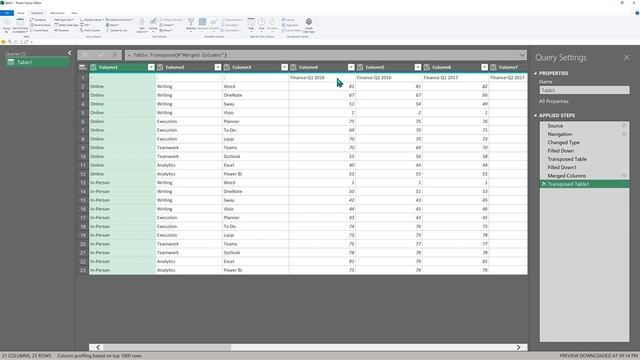Collapse the Queries pane
640x360 pixels.
click(x=69, y=53)
